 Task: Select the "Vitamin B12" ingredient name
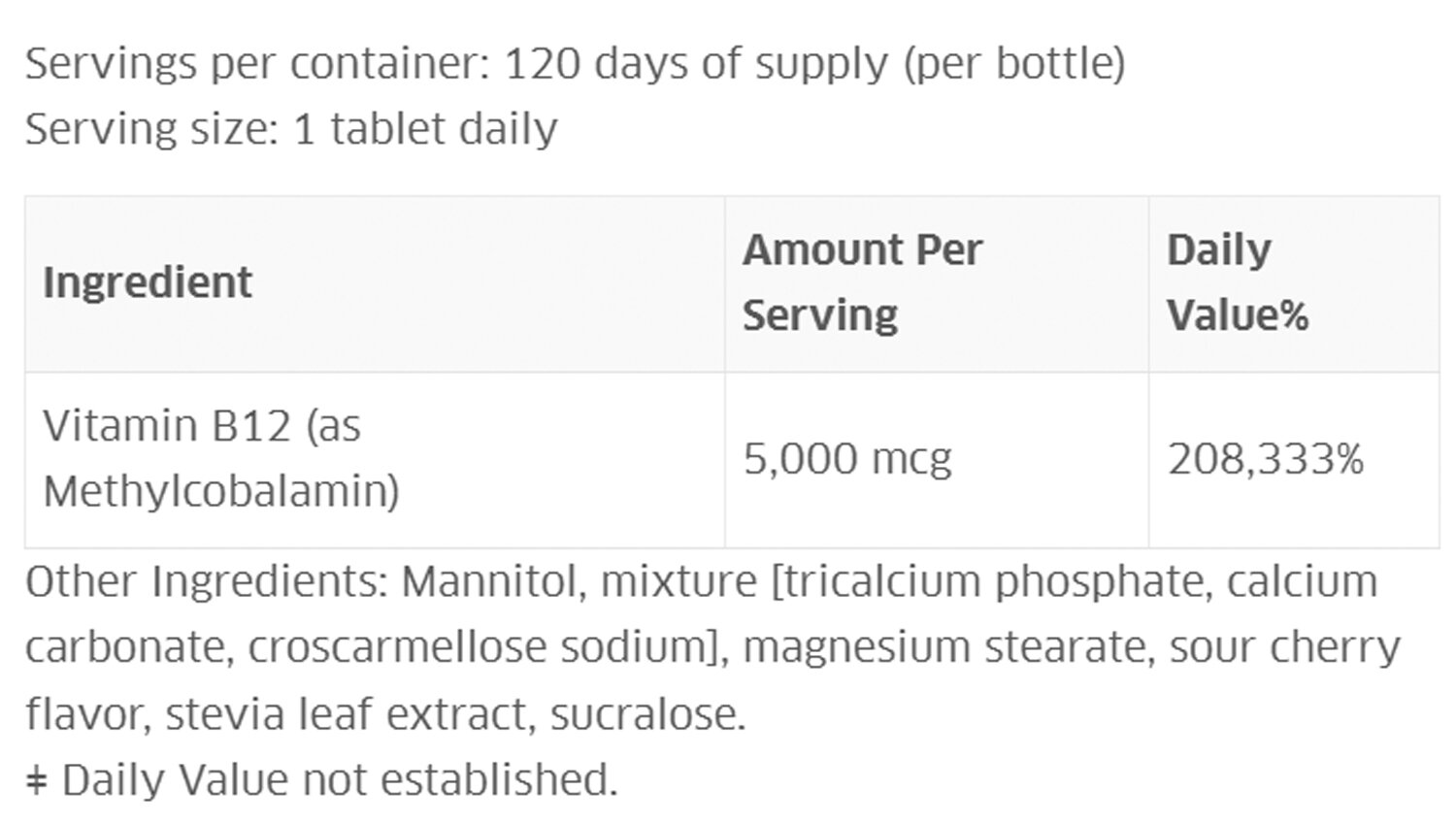[x=167, y=426]
